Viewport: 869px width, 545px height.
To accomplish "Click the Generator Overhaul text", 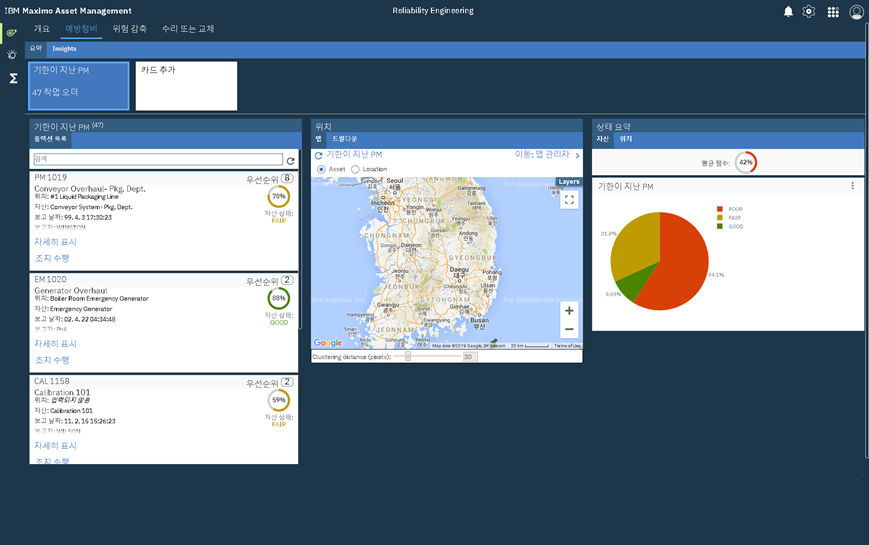I will pyautogui.click(x=71, y=291).
